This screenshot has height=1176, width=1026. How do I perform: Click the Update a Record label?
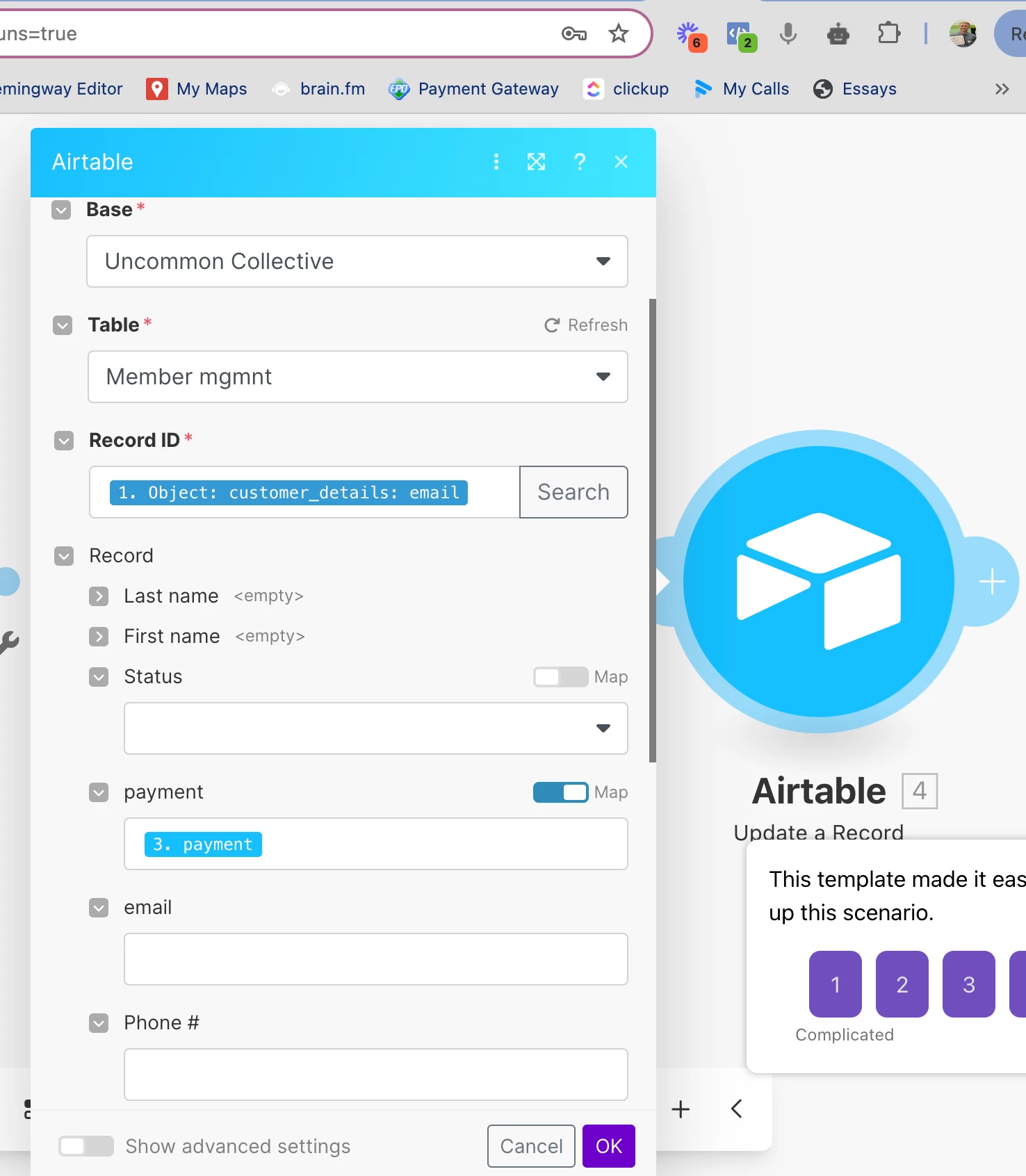click(x=819, y=832)
